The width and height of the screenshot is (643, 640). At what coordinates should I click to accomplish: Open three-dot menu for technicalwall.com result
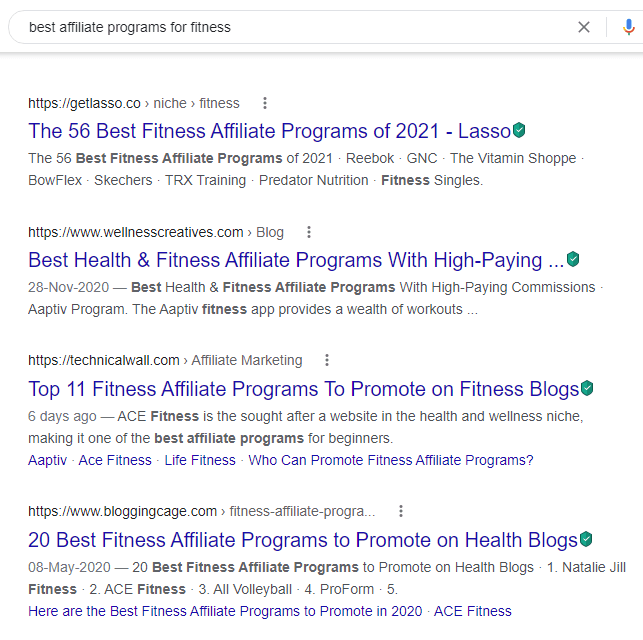pos(327,360)
